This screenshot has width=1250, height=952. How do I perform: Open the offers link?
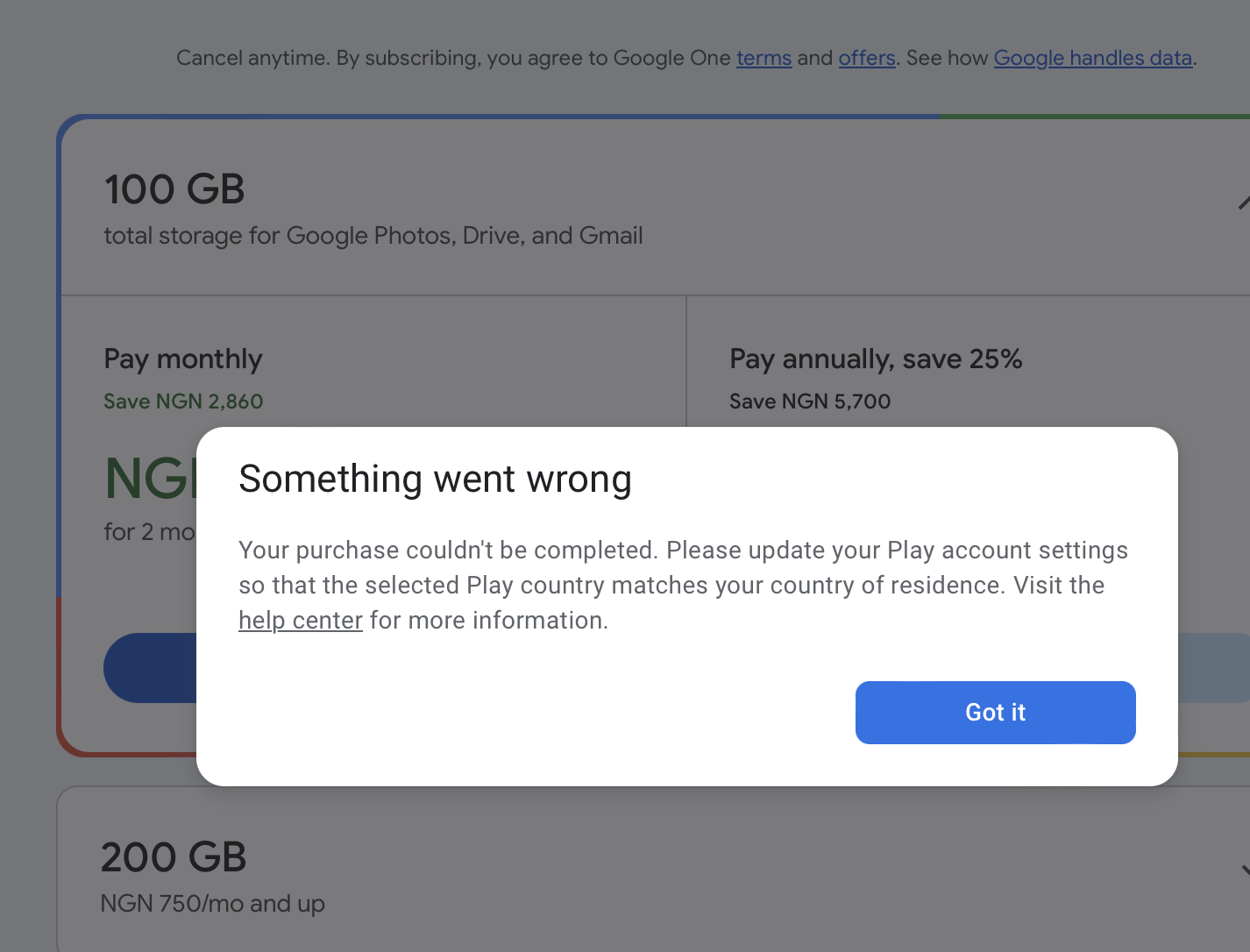coord(866,58)
